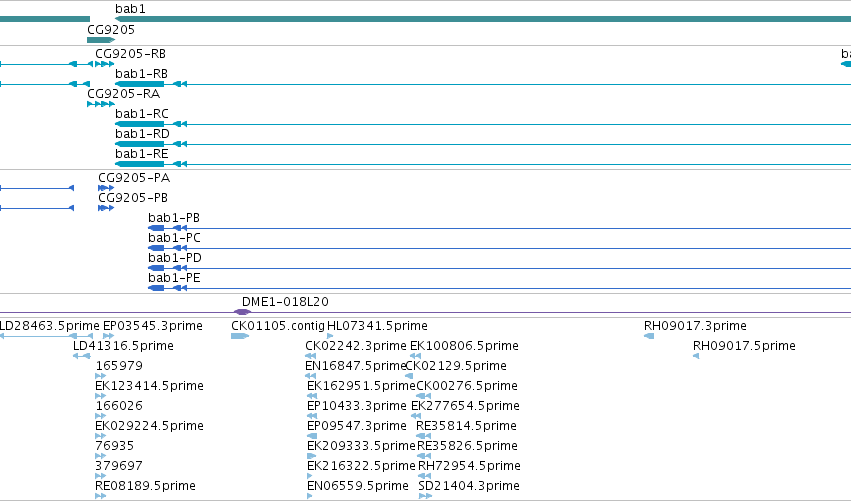Select the RE35826.5prime EST label
The width and height of the screenshot is (851, 501).
(467, 446)
